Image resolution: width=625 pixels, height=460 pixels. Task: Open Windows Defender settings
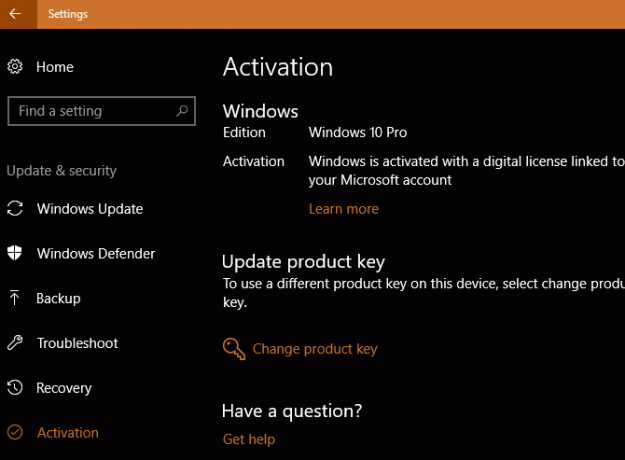(x=96, y=254)
